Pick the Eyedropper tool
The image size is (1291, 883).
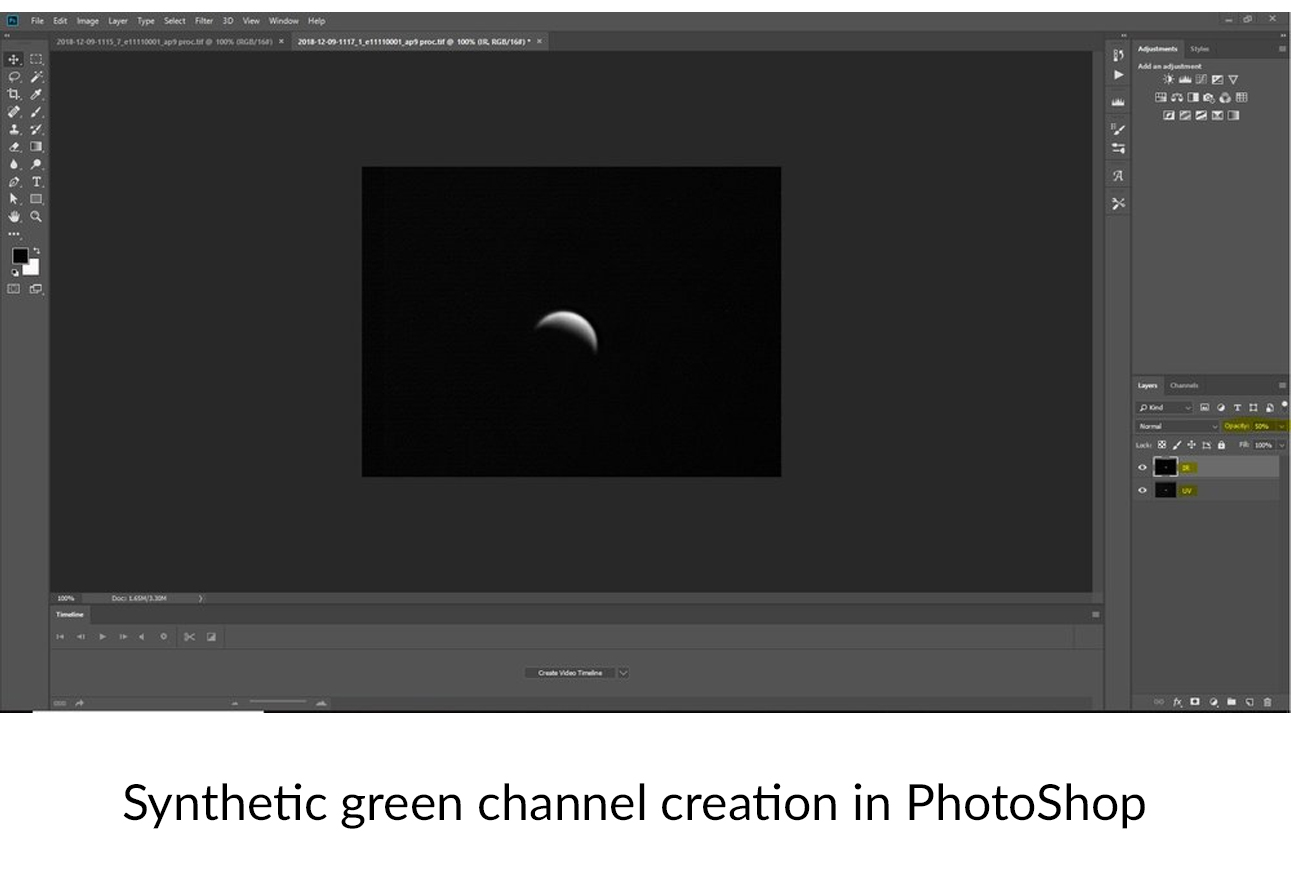36,94
